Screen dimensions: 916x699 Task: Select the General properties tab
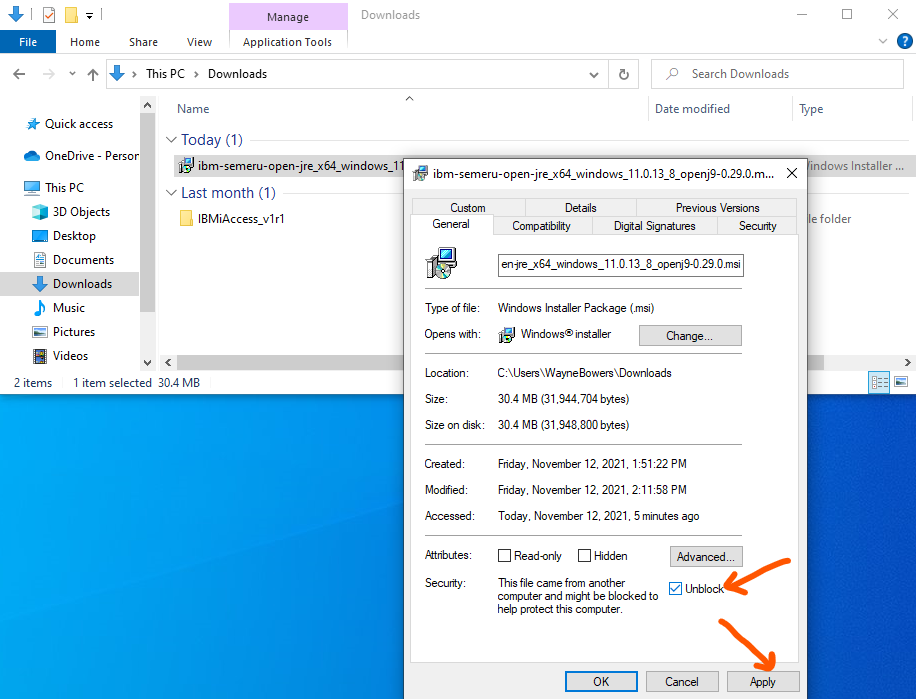click(451, 224)
